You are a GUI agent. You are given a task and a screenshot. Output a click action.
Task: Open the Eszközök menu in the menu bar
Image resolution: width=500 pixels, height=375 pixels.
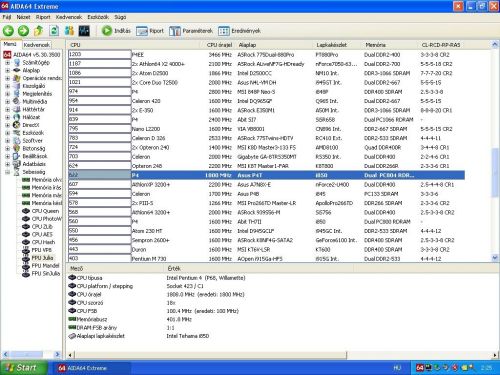coord(98,17)
